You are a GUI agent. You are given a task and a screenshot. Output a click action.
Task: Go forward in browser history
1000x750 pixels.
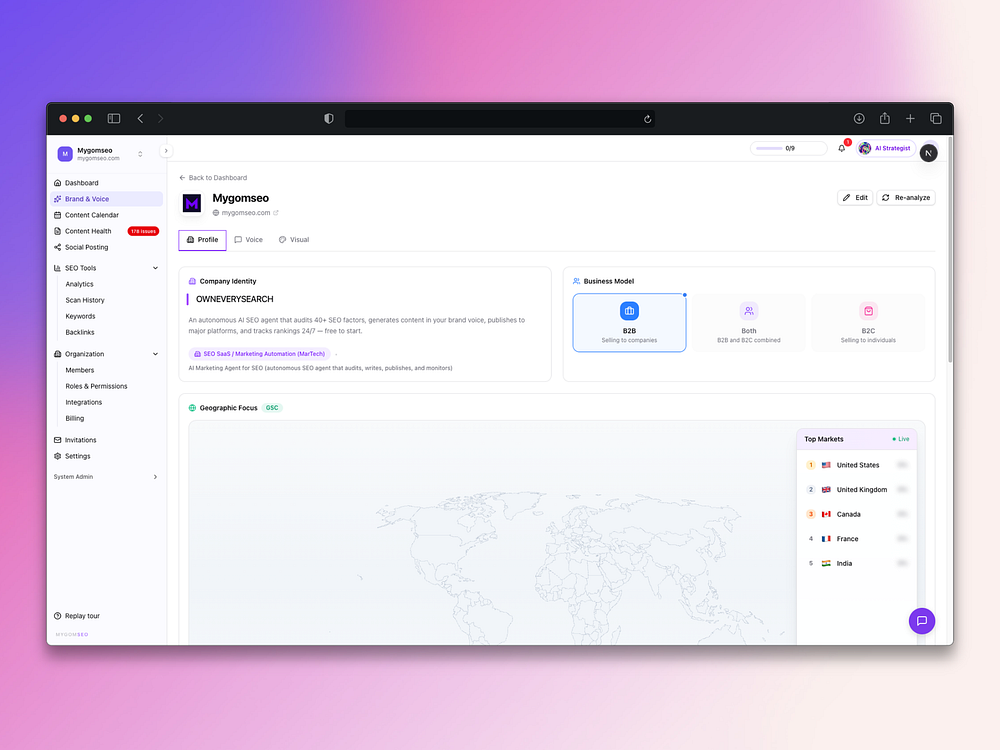click(161, 119)
